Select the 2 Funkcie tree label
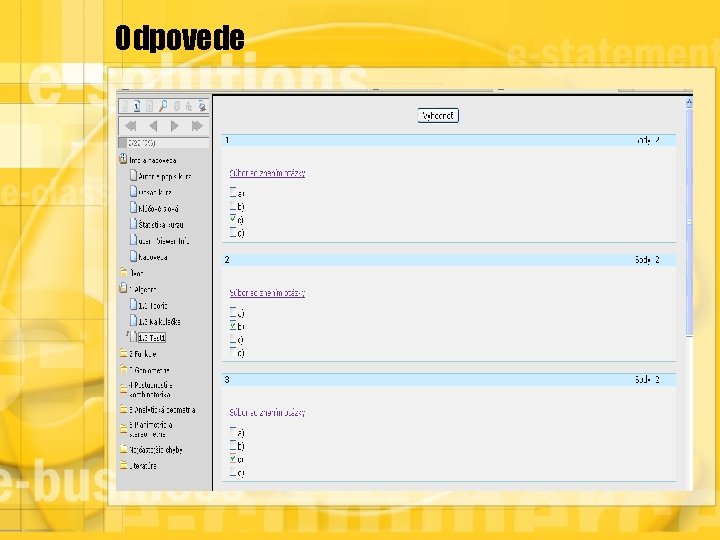Image resolution: width=720 pixels, height=540 pixels. point(143,354)
